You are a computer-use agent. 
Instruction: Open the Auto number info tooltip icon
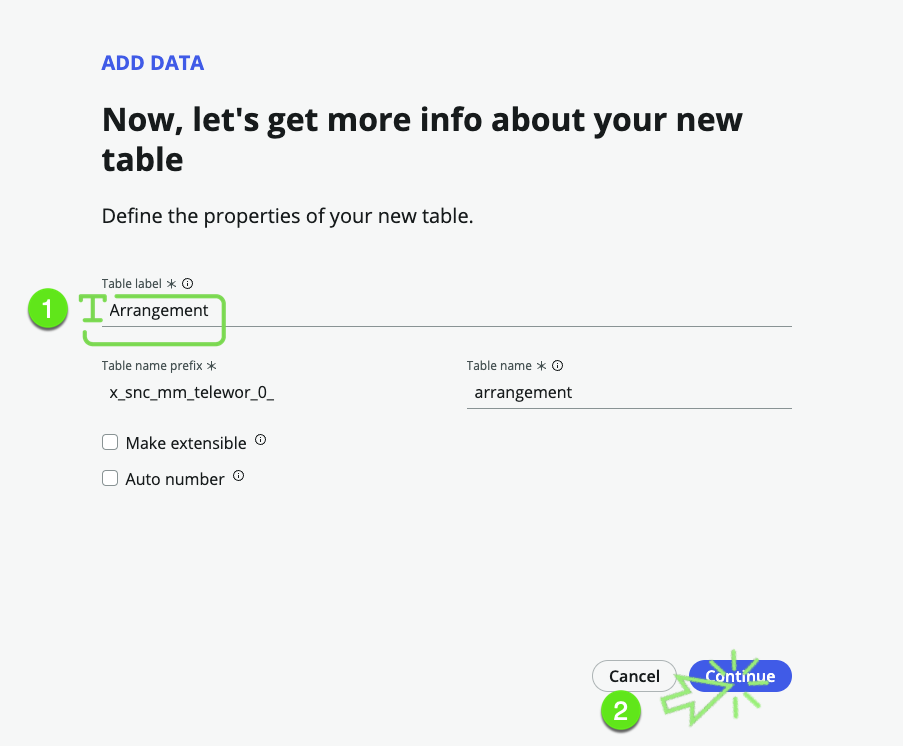[239, 476]
